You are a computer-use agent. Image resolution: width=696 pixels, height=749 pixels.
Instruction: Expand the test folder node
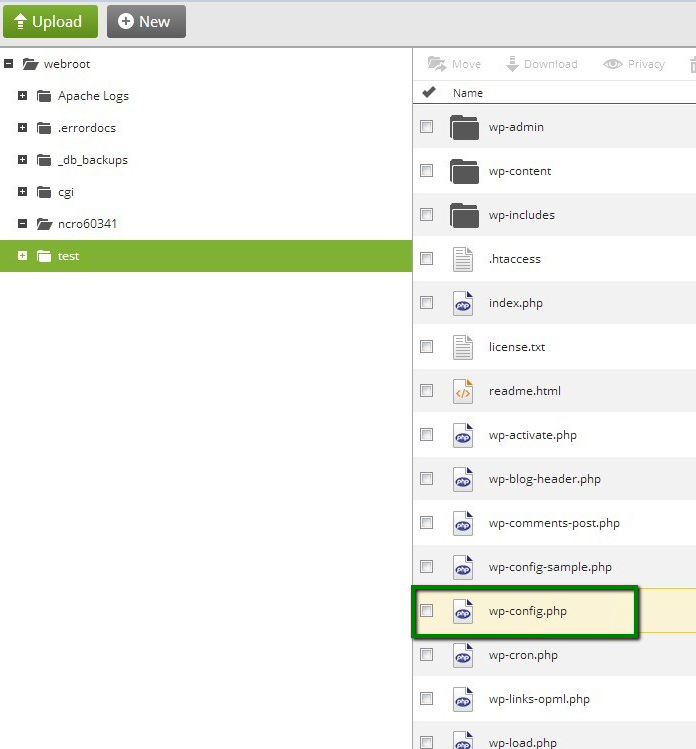pos(22,256)
